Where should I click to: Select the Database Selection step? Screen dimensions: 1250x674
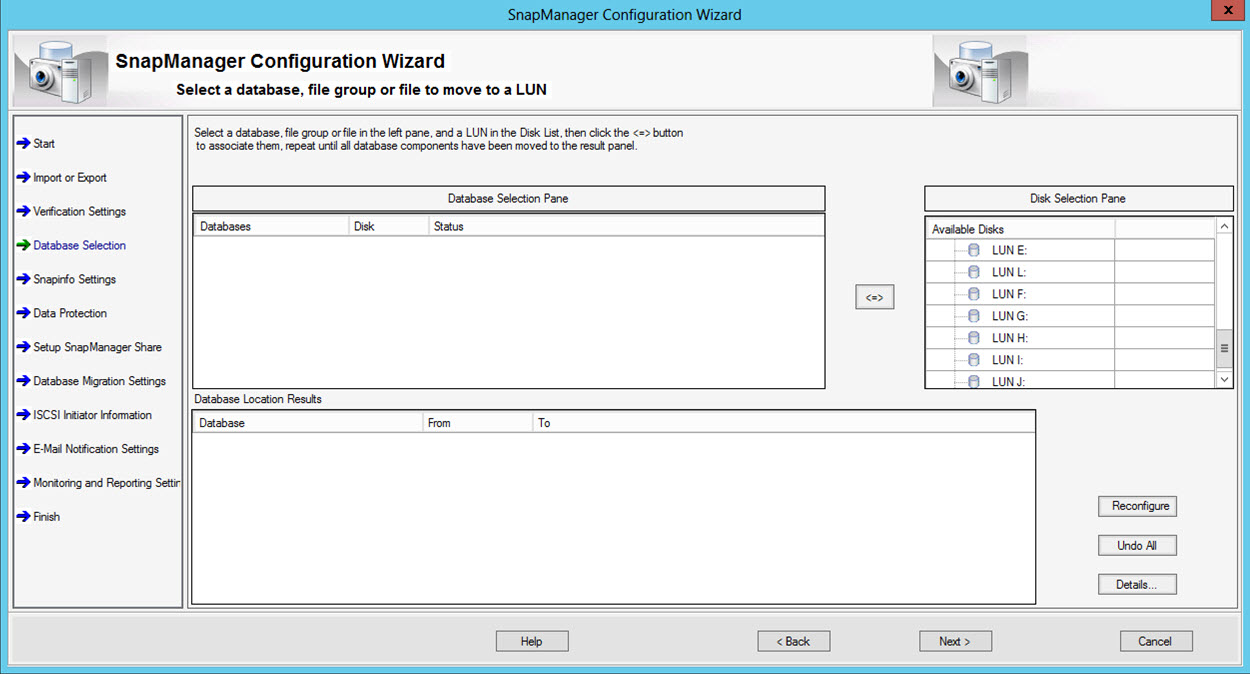(x=80, y=246)
